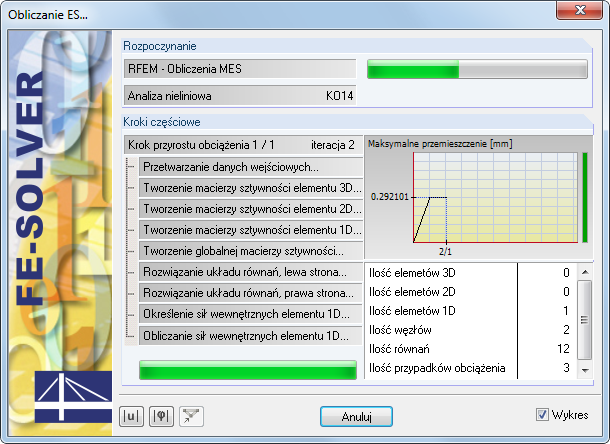Image resolution: width=610 pixels, height=444 pixels.
Task: Click the 0.292101 axis value on graph
Action: tap(389, 197)
